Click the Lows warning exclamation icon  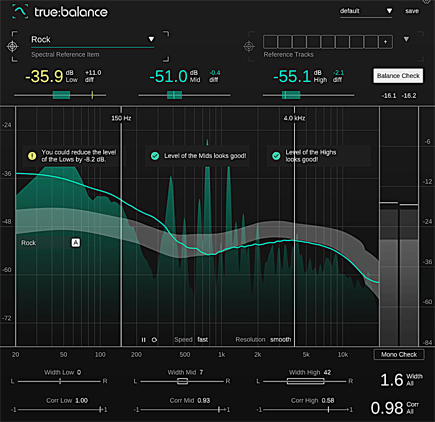(32, 156)
